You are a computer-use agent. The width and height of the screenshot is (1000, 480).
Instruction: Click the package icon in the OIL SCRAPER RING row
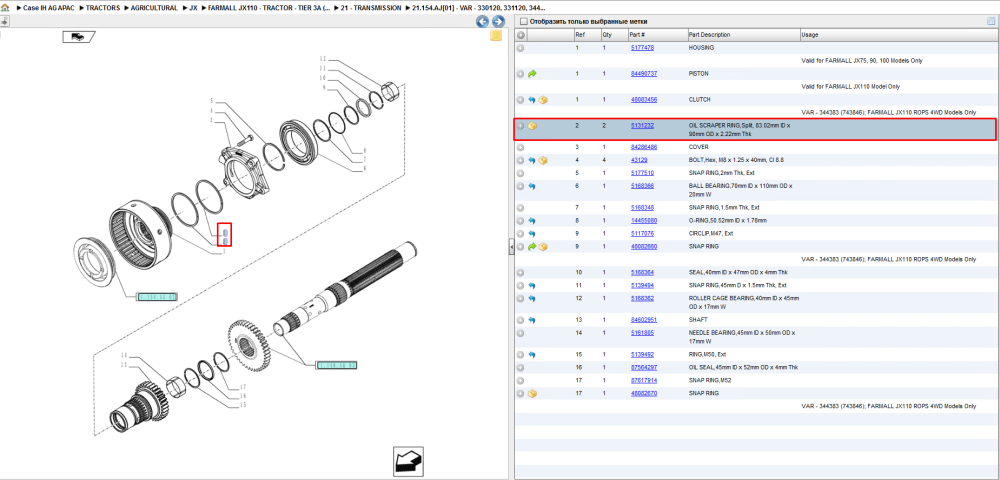point(533,126)
